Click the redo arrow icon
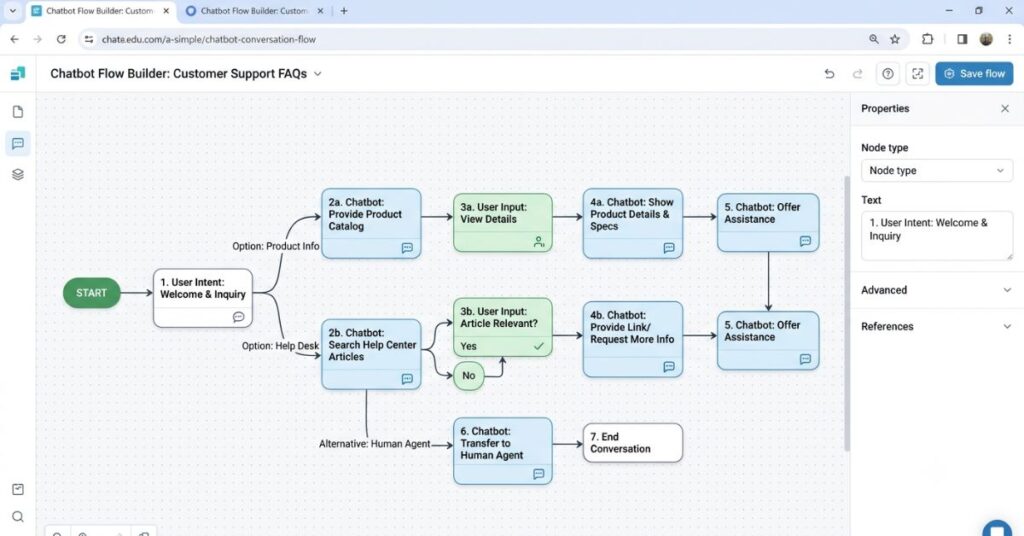The width and height of the screenshot is (1024, 536). tap(857, 74)
